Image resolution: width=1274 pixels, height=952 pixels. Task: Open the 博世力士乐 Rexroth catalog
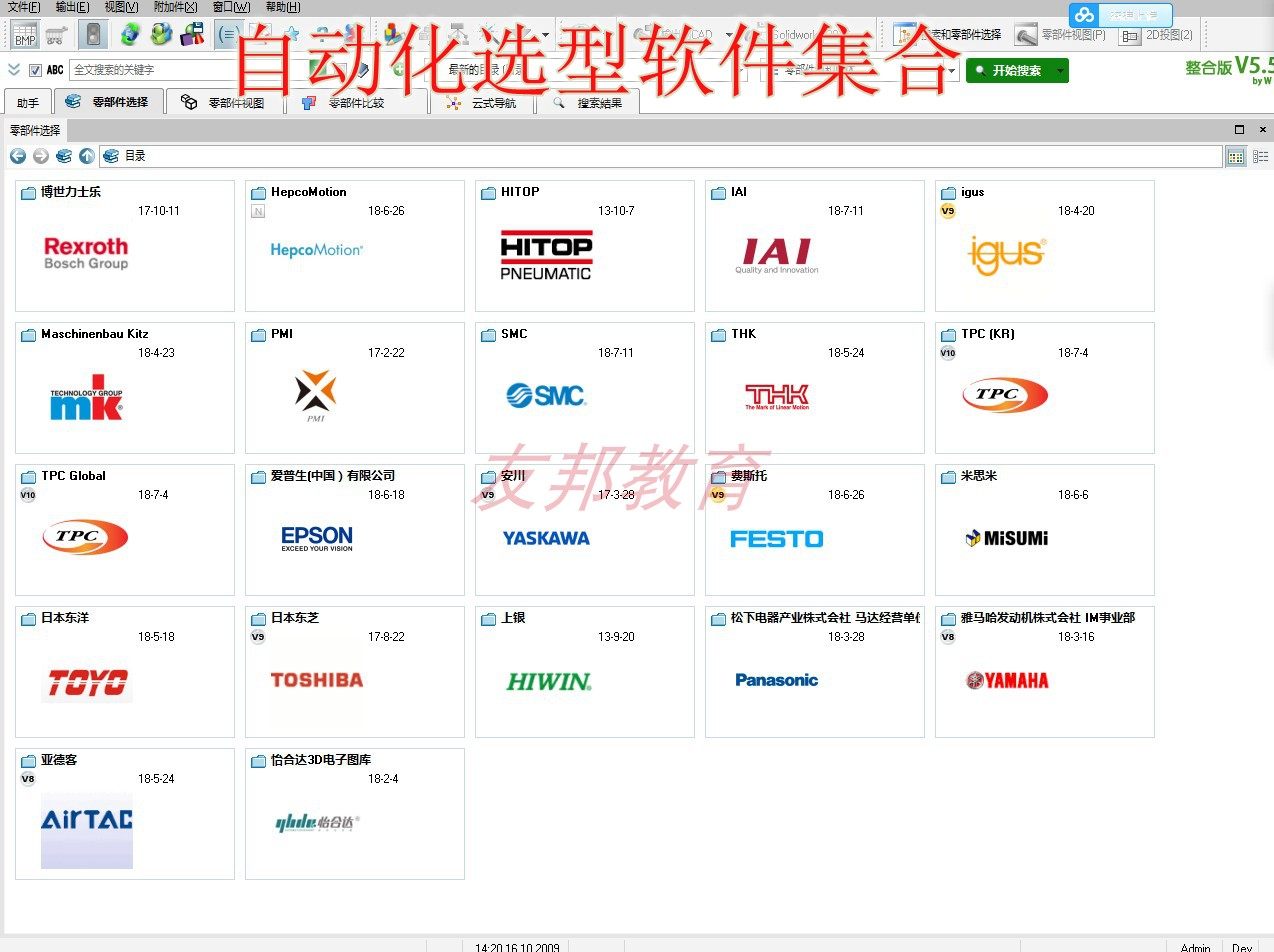point(125,246)
